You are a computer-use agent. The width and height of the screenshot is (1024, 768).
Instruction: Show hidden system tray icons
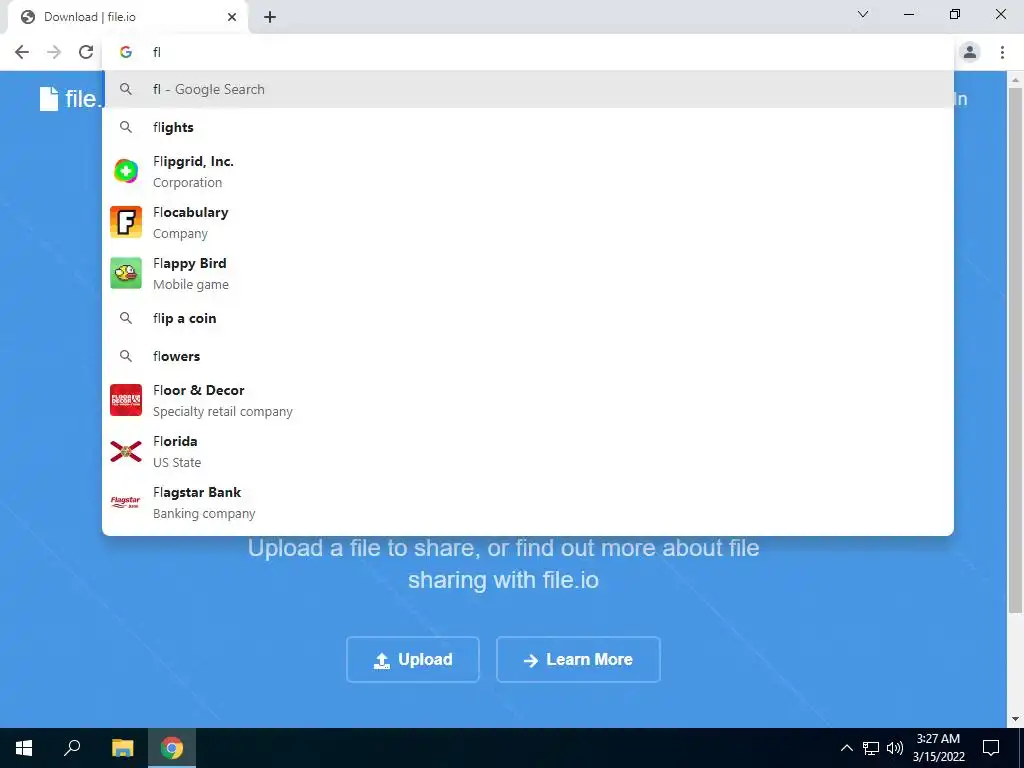coord(846,748)
